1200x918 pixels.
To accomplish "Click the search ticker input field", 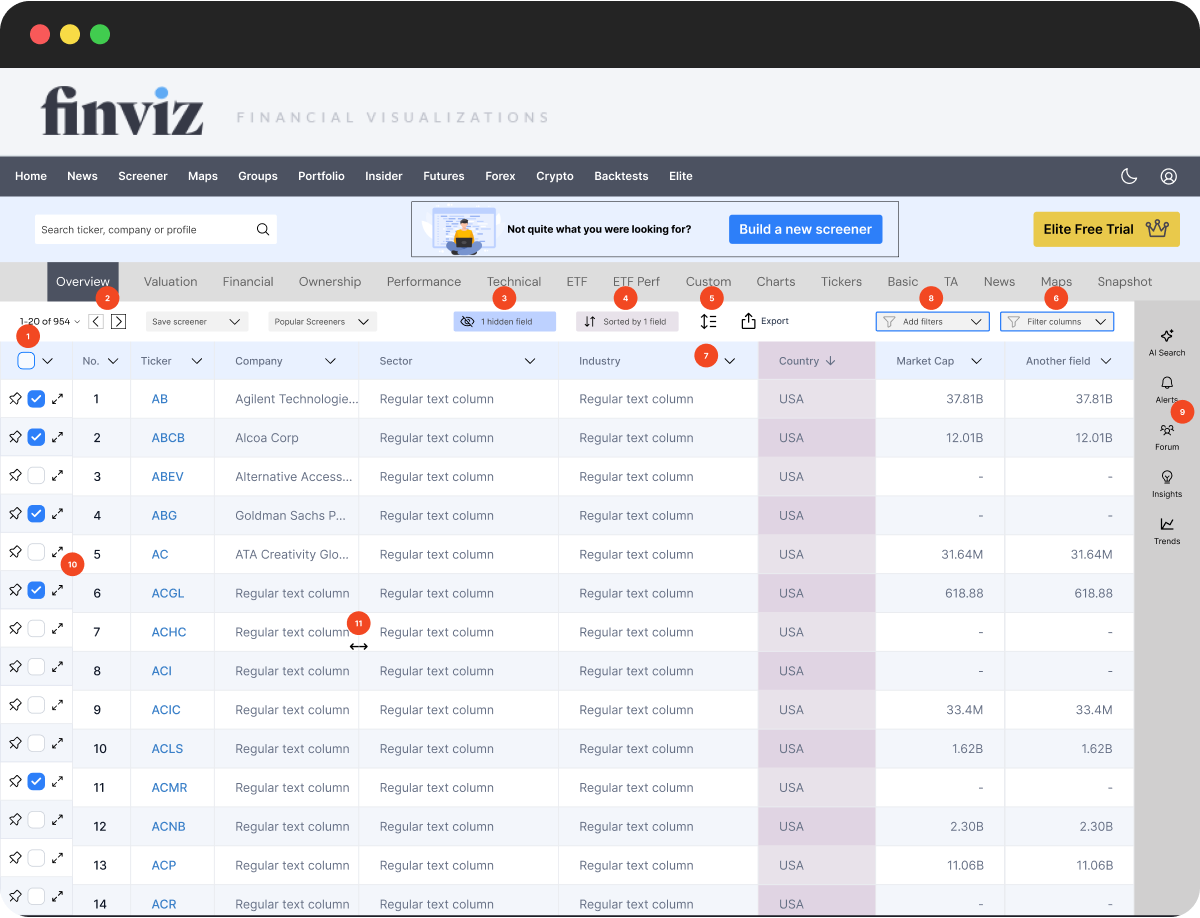I will point(145,230).
